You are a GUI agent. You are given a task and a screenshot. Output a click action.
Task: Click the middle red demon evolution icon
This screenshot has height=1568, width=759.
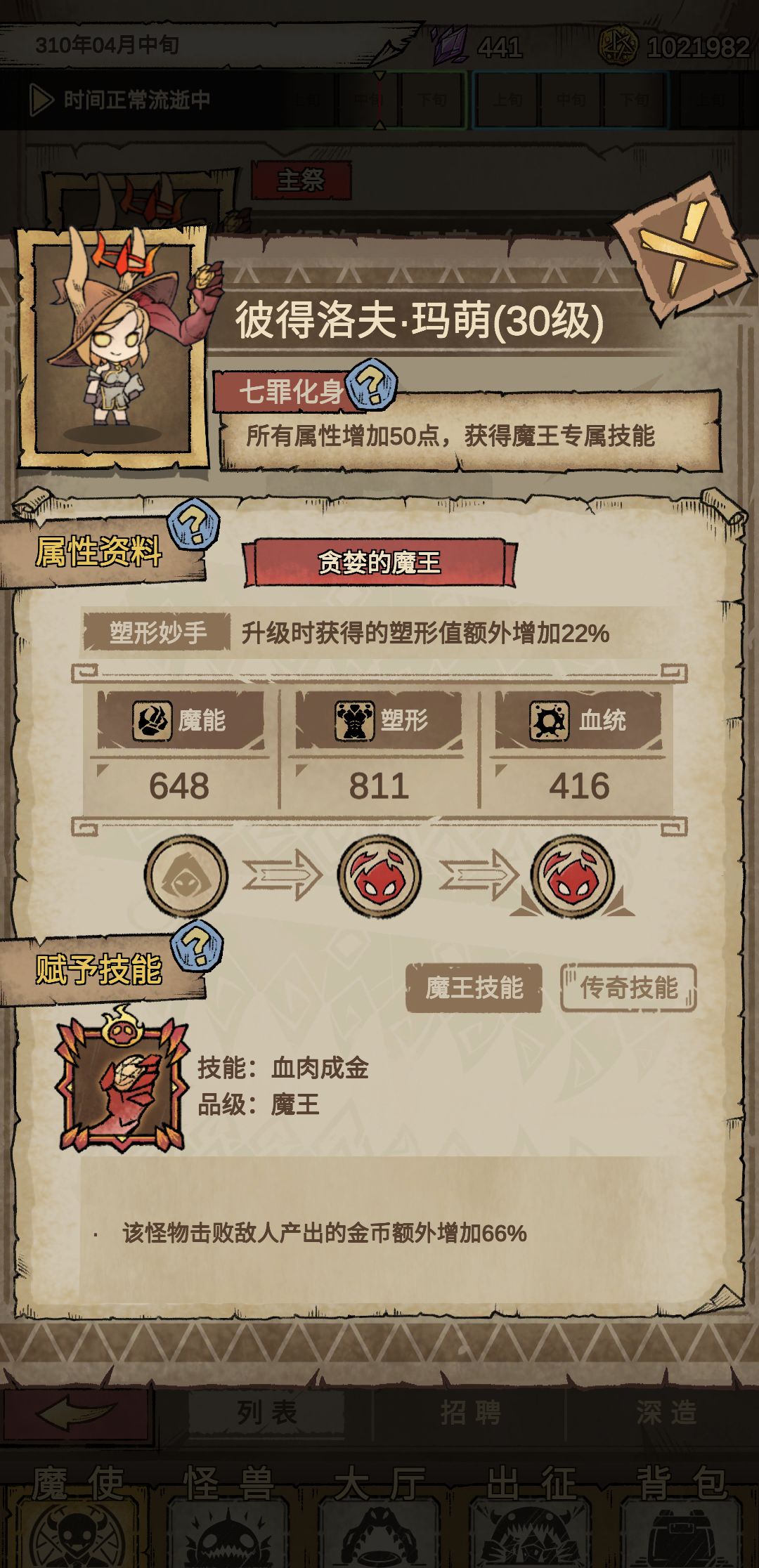[x=379, y=875]
